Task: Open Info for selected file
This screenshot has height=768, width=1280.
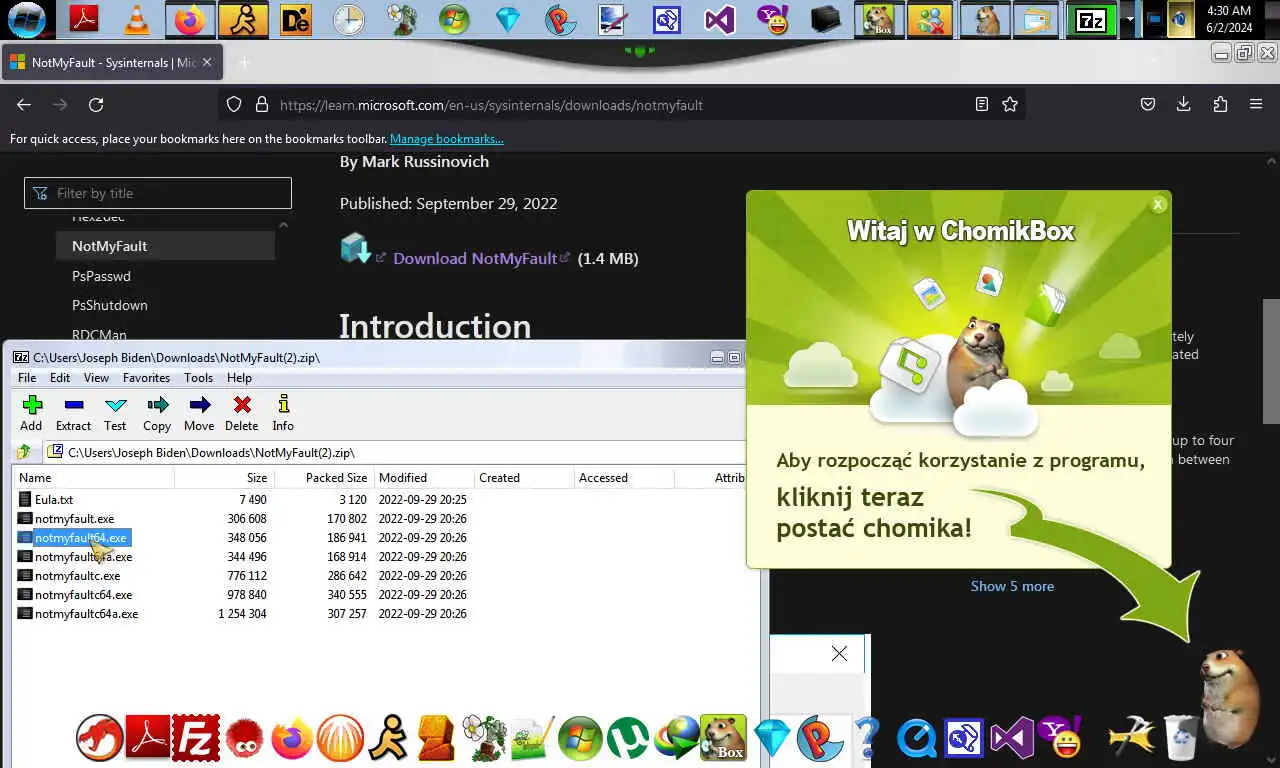Action: tap(283, 412)
